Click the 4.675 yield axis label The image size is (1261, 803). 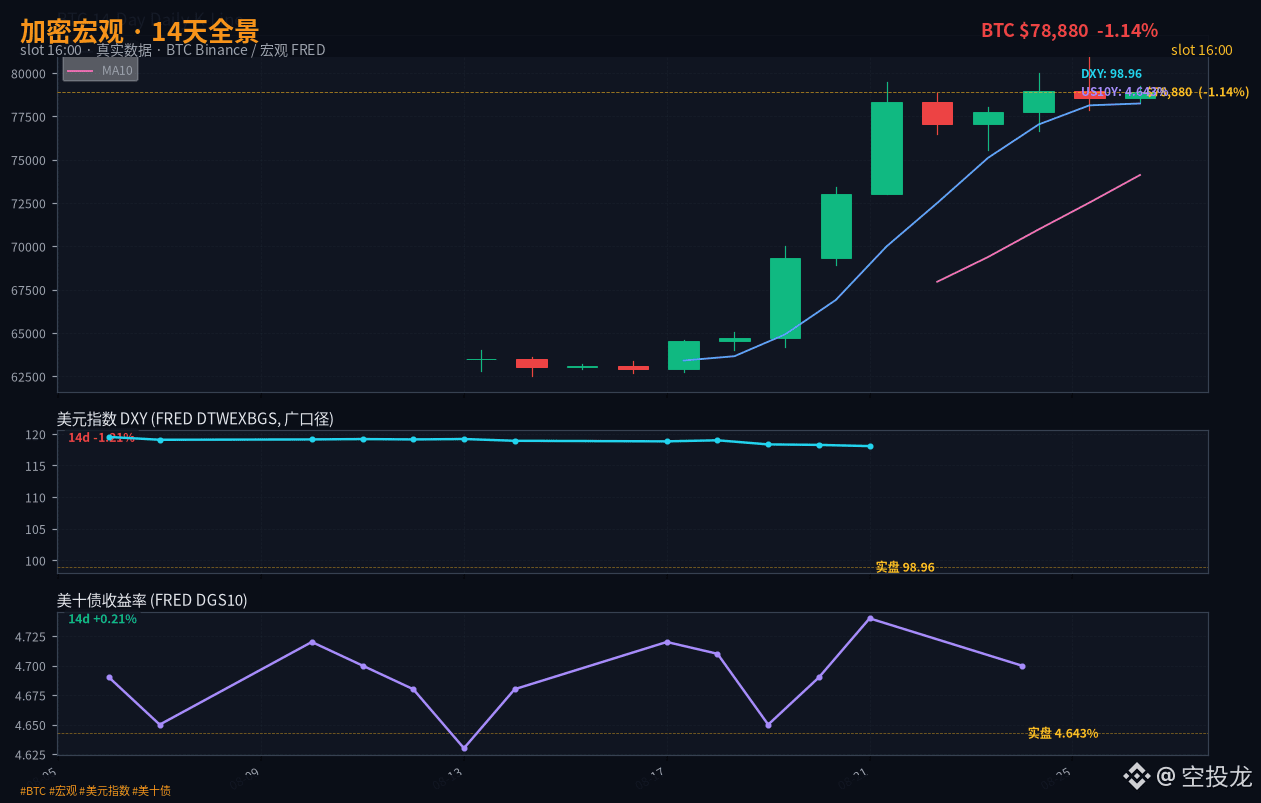point(30,696)
